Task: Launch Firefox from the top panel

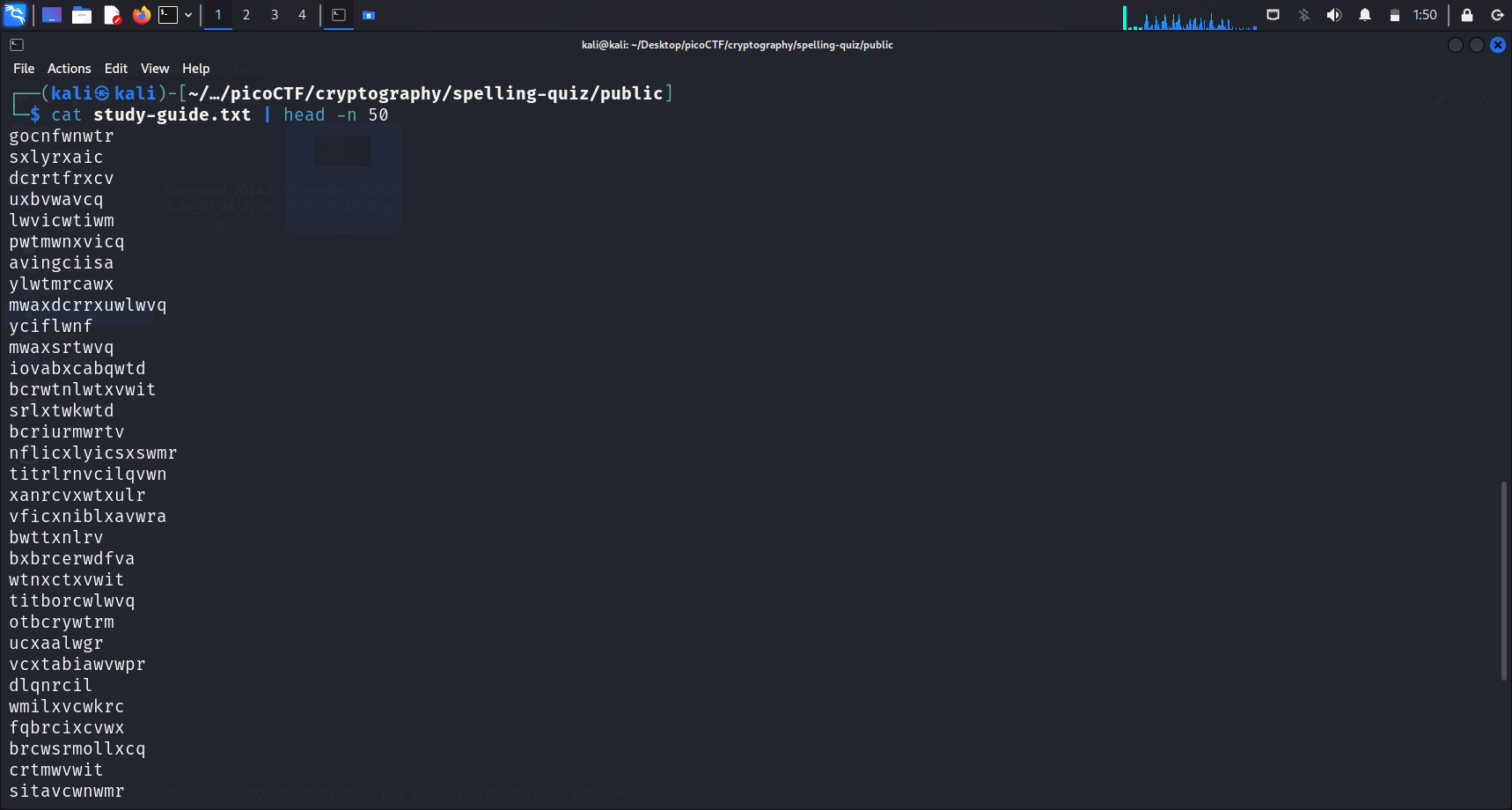Action: pyautogui.click(x=141, y=15)
